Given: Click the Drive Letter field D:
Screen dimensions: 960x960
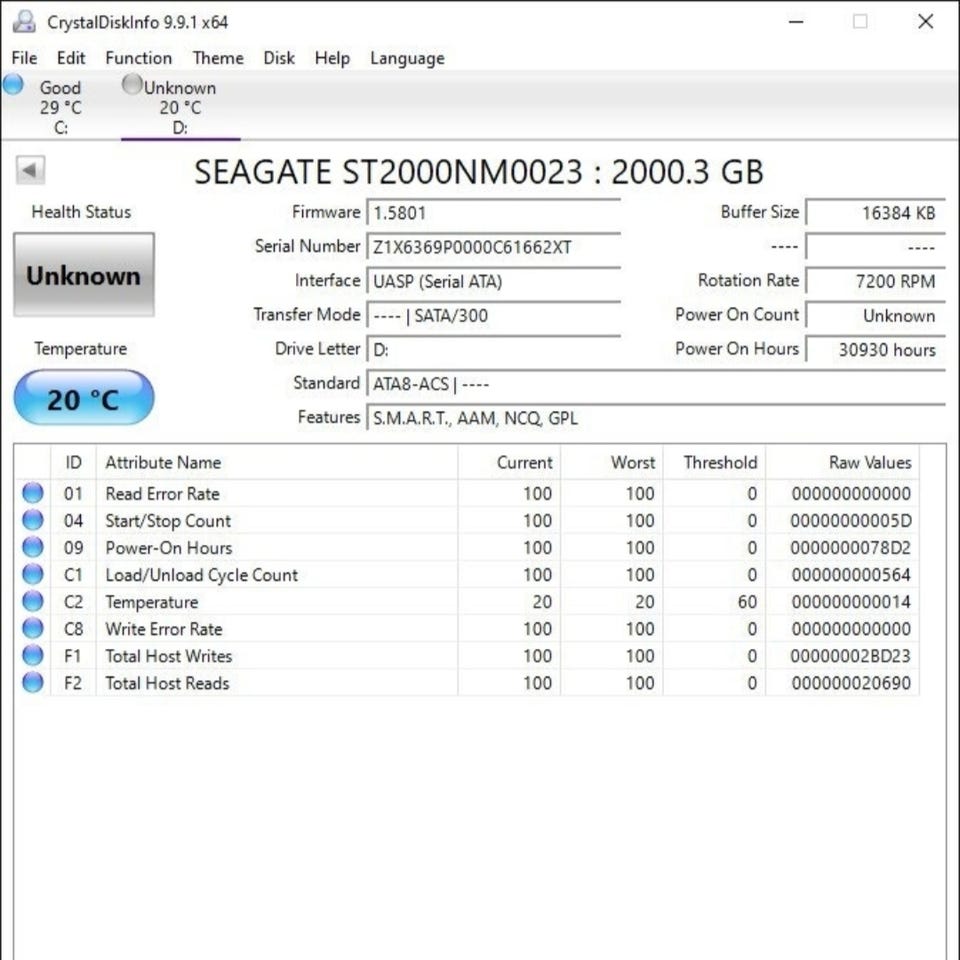Looking at the screenshot, I should click(x=493, y=350).
